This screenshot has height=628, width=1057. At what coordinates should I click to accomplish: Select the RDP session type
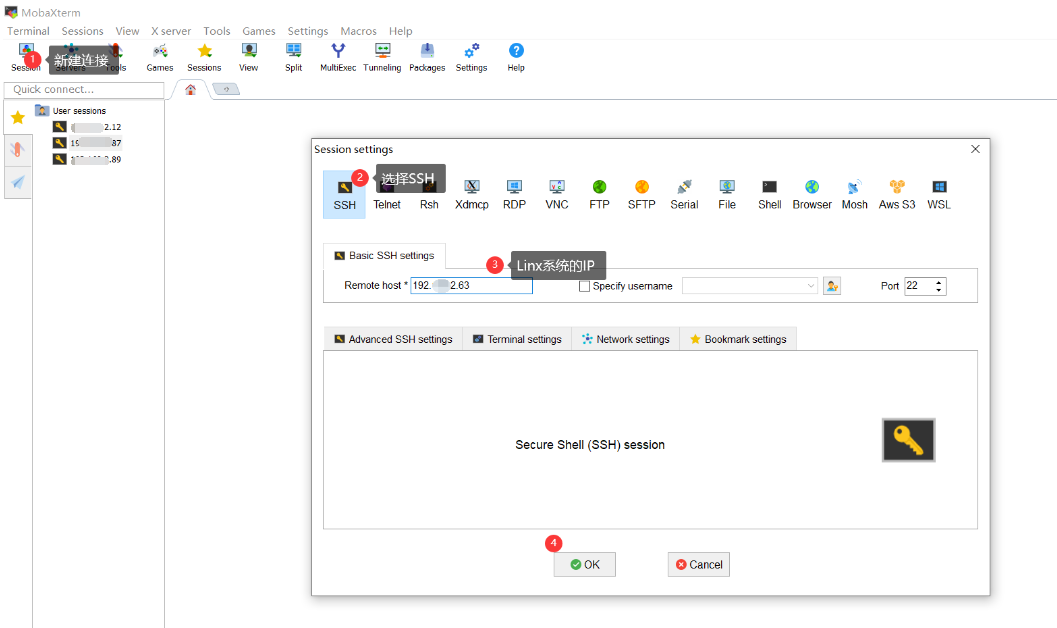tap(514, 195)
